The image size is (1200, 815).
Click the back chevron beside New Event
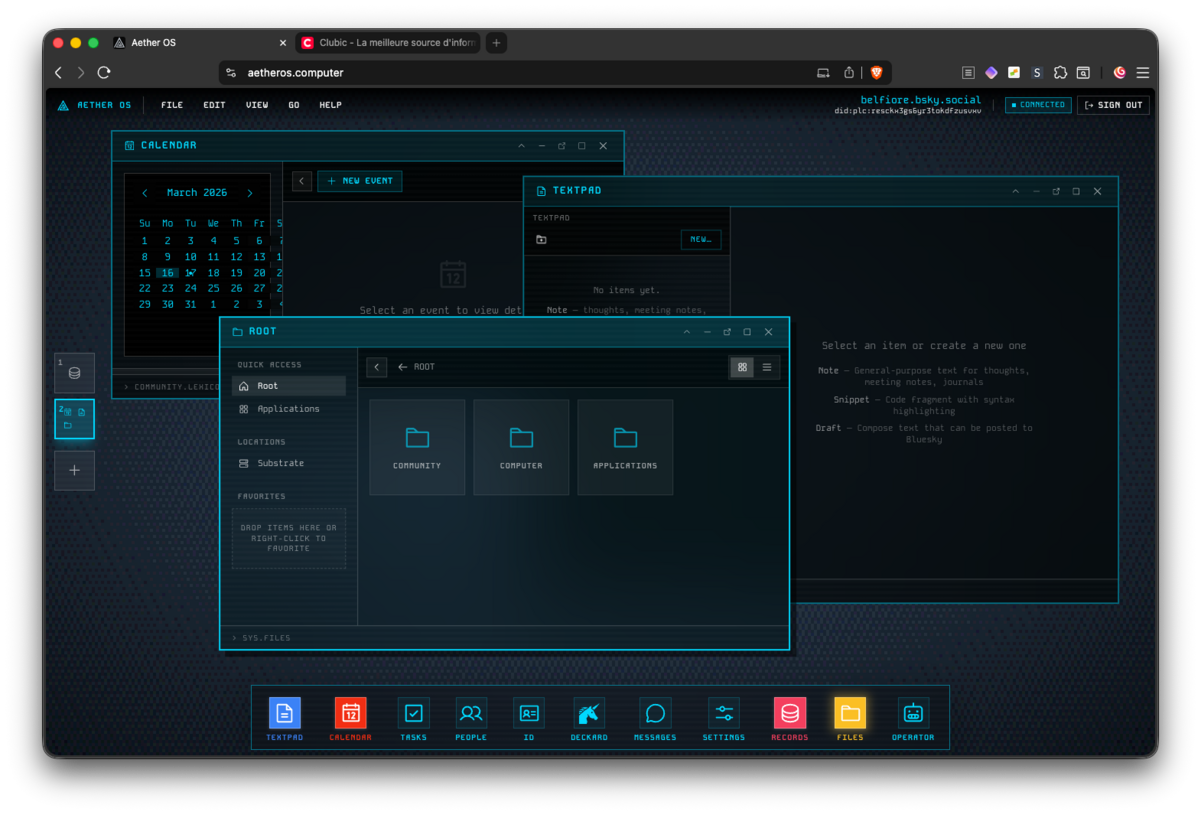pos(302,181)
